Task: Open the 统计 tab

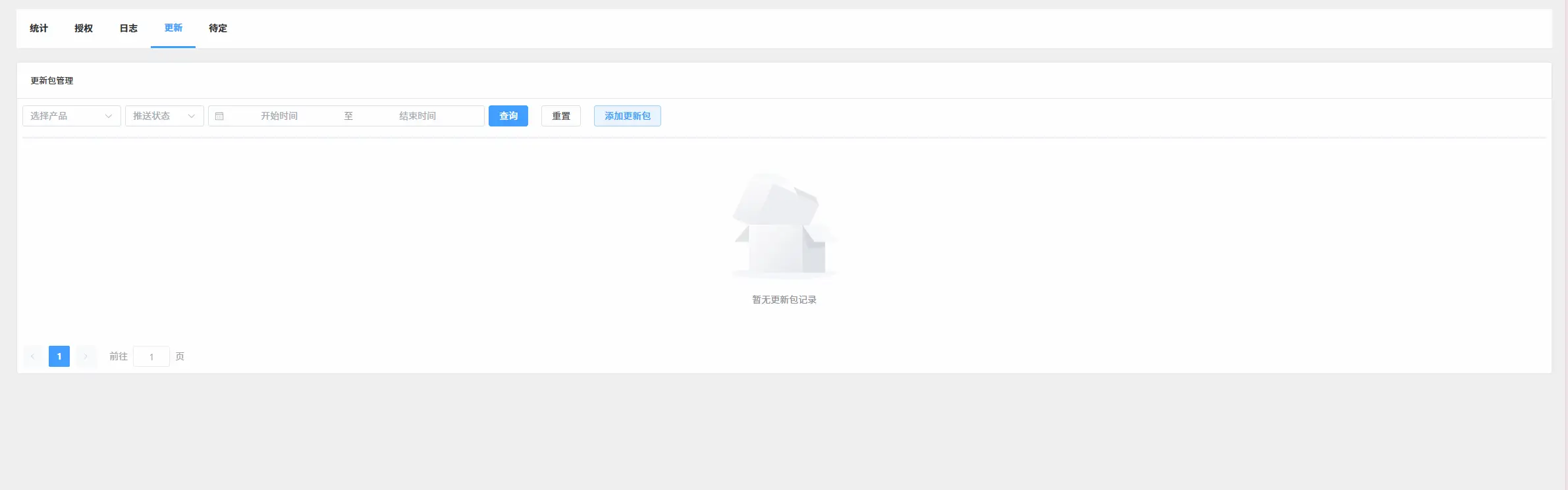Action: pos(39,28)
